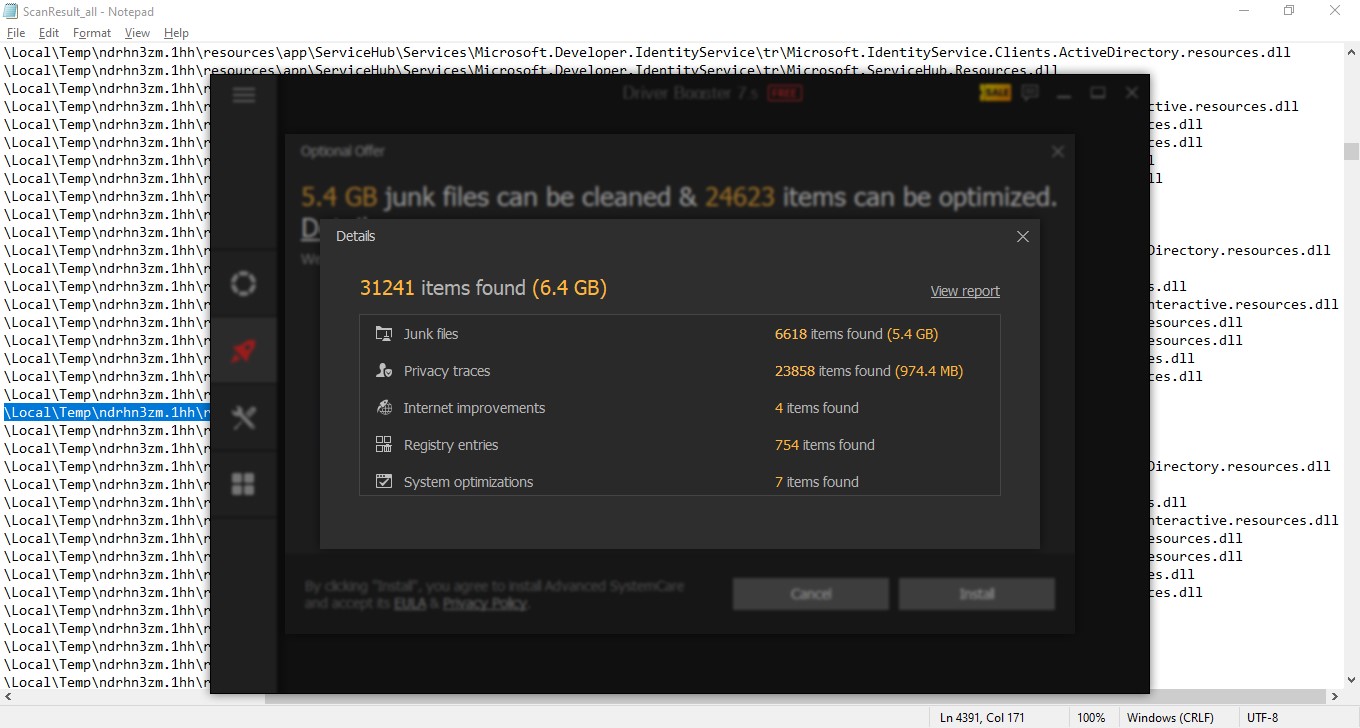The height and width of the screenshot is (728, 1360).
Task: Open the View report link
Action: tap(965, 291)
